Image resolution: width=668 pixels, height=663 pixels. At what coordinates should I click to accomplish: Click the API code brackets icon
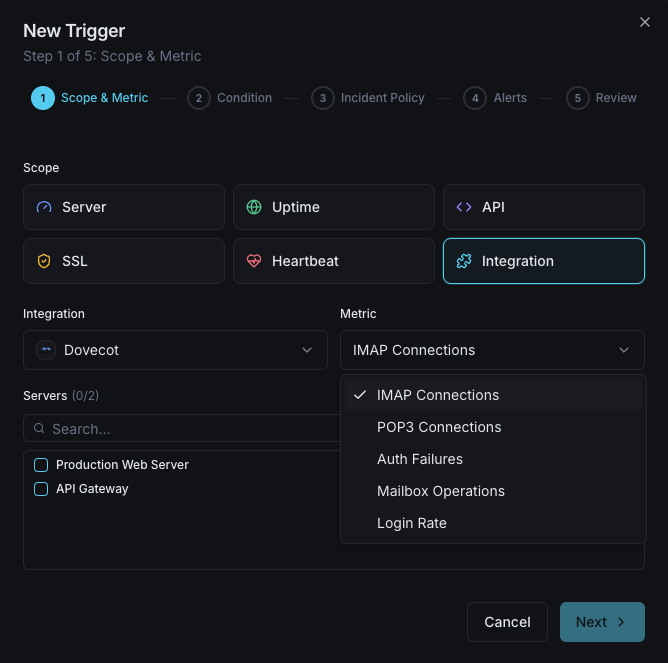[x=464, y=207]
